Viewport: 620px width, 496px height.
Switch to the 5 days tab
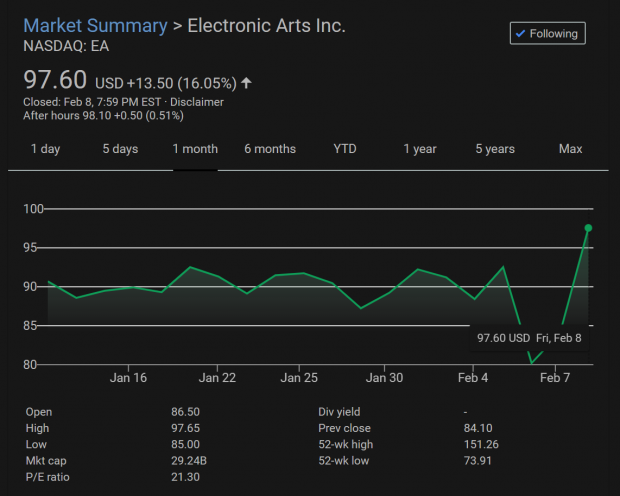coord(120,149)
